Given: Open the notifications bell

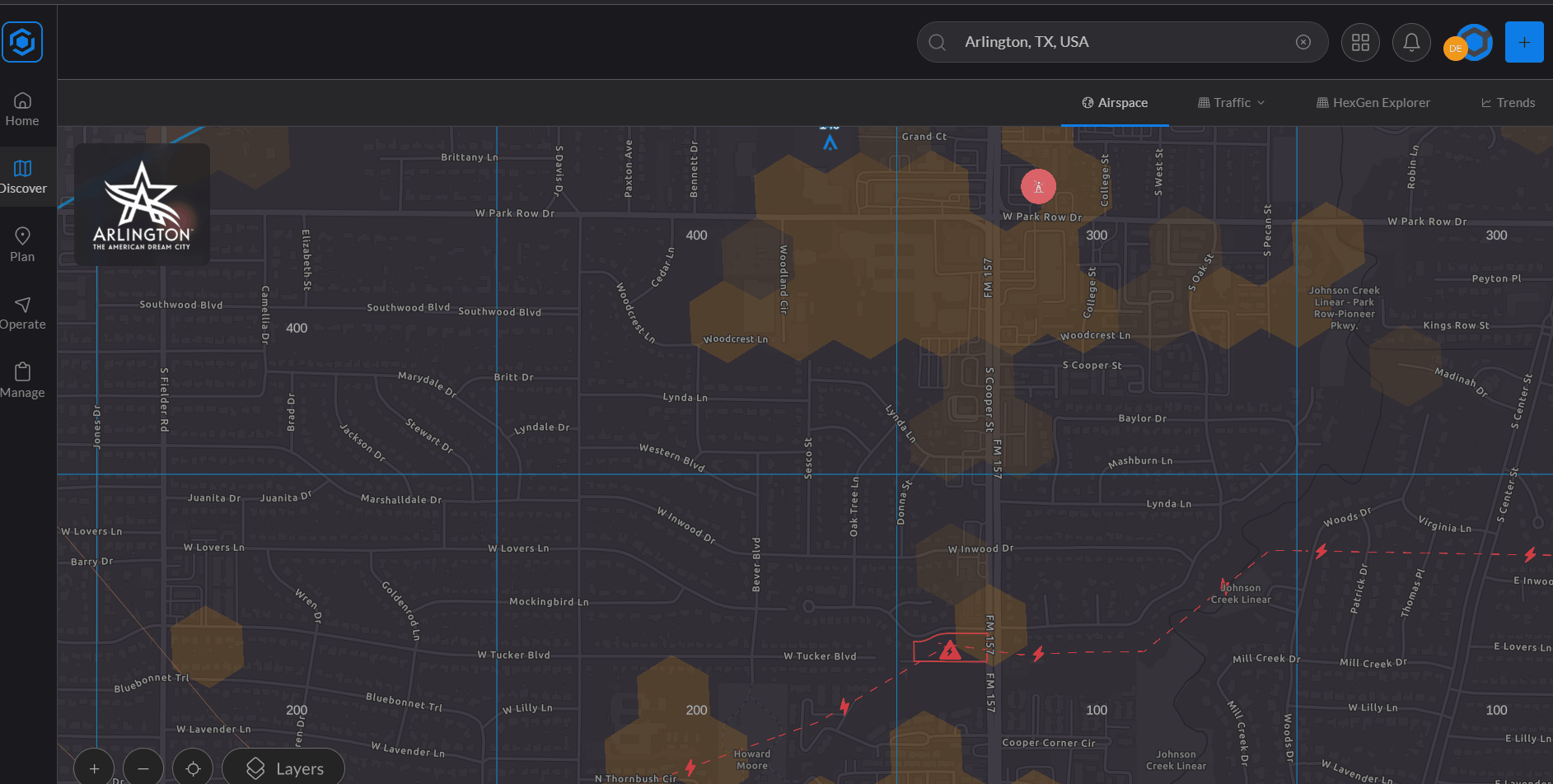Looking at the screenshot, I should [1411, 42].
